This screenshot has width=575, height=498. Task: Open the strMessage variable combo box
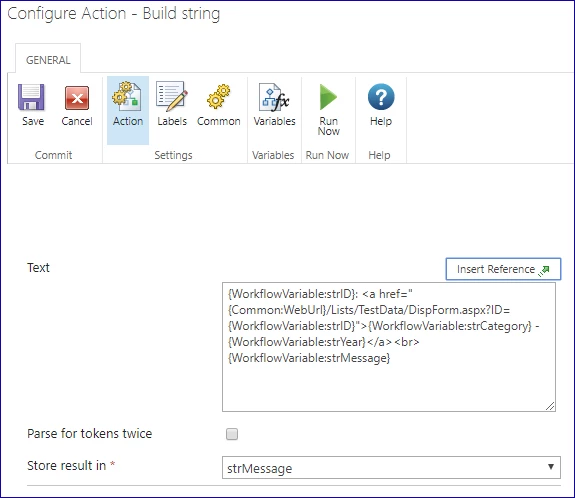click(x=391, y=468)
